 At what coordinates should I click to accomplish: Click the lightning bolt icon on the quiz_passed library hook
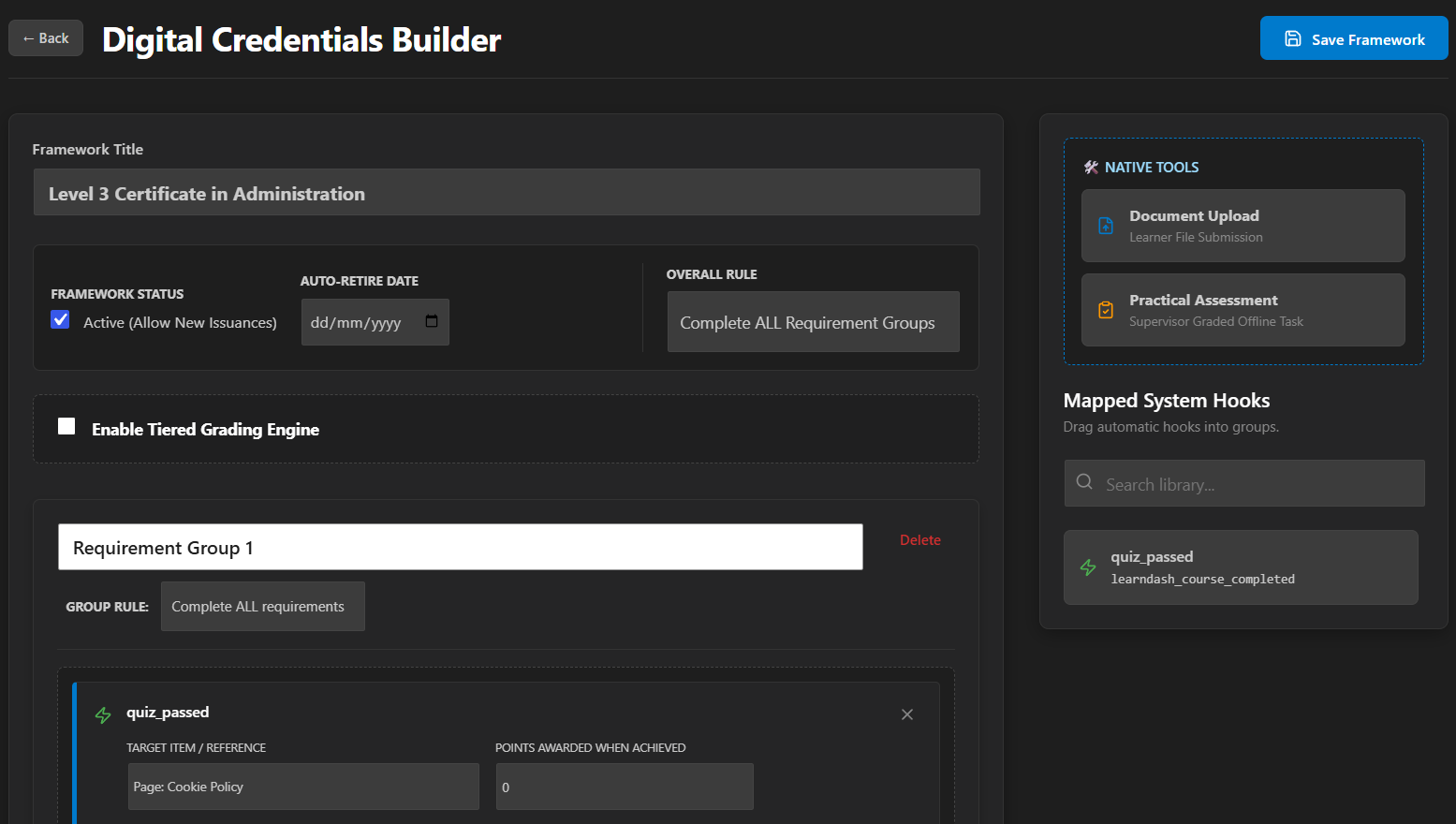point(1088,567)
